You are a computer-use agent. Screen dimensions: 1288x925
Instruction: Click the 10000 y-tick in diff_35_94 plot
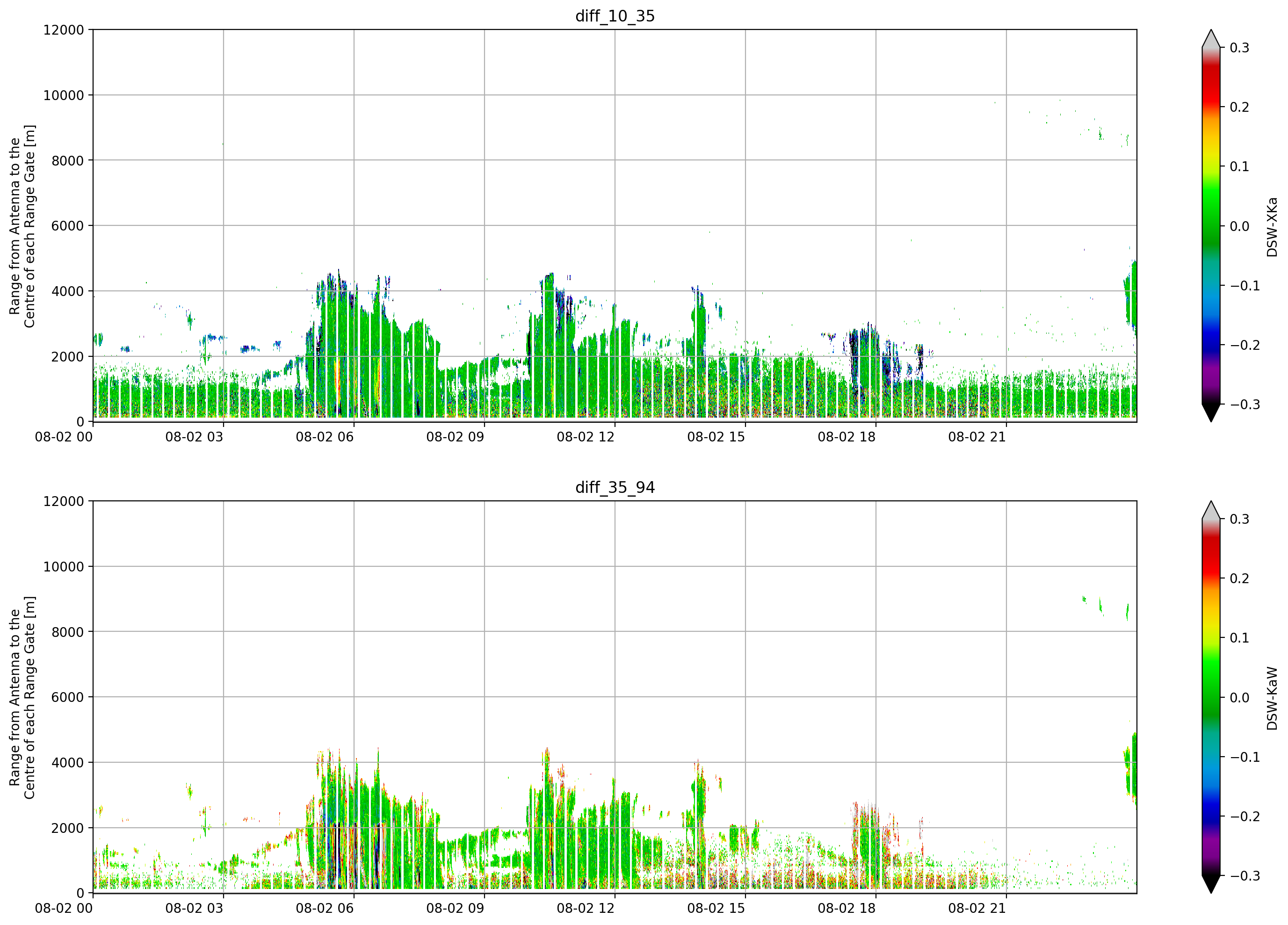pos(64,567)
